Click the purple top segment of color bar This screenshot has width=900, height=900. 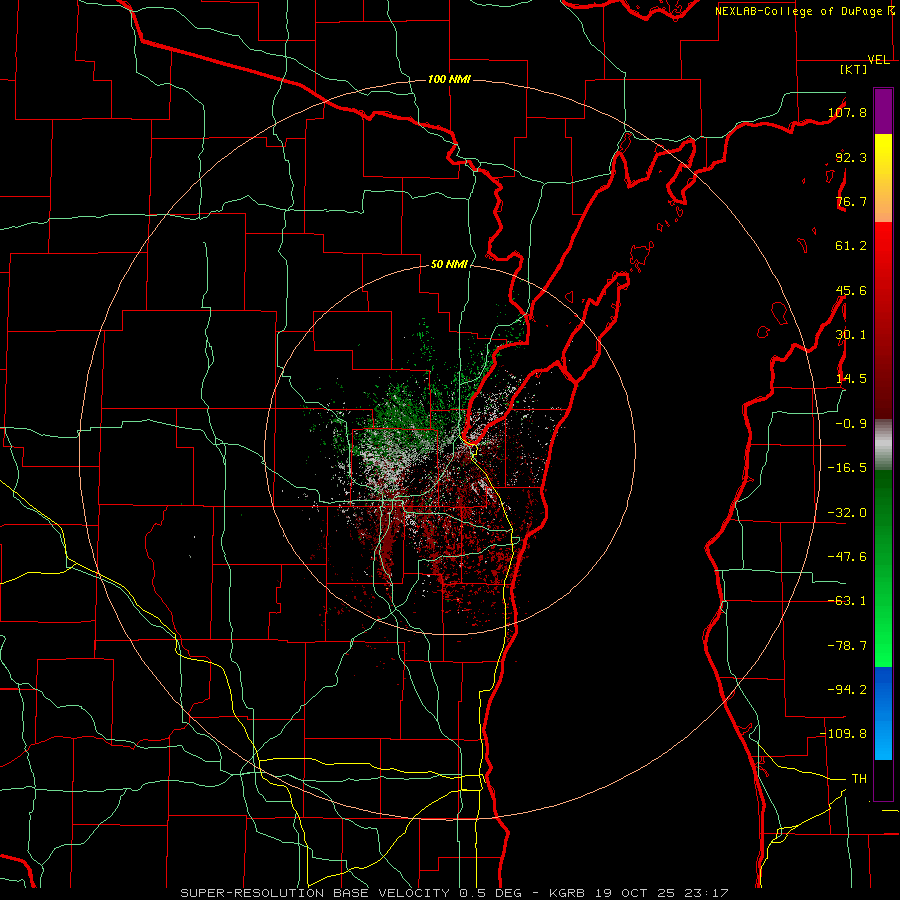[x=883, y=111]
